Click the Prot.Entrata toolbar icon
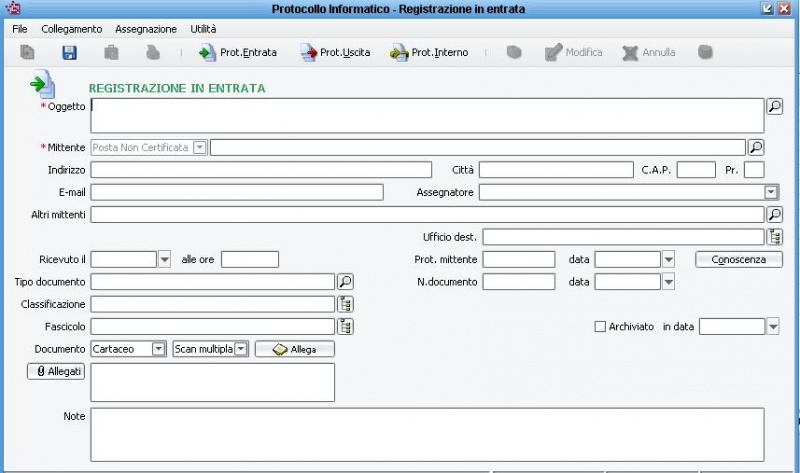 [x=207, y=53]
